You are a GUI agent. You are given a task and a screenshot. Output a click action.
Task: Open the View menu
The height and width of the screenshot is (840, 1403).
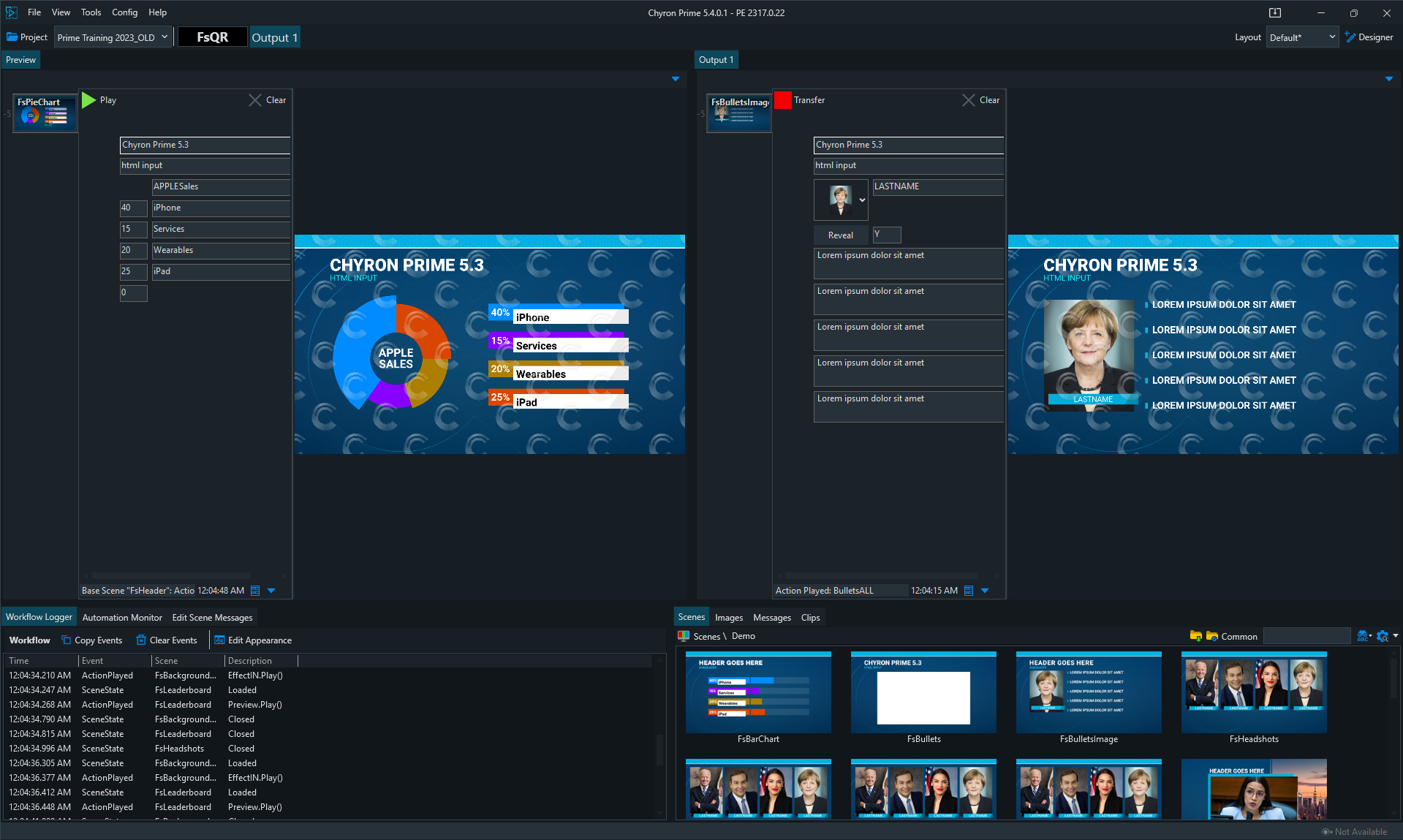pos(61,12)
